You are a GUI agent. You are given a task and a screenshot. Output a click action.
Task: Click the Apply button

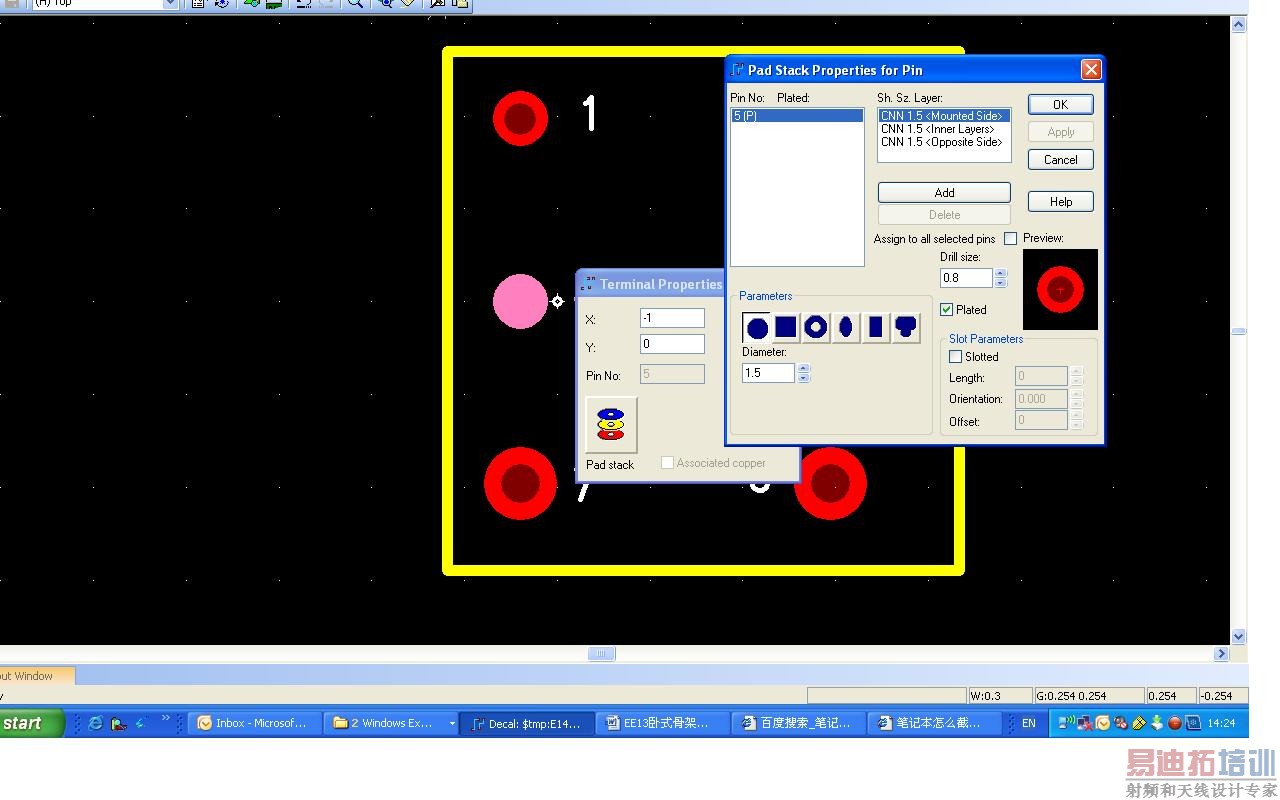(x=1061, y=132)
